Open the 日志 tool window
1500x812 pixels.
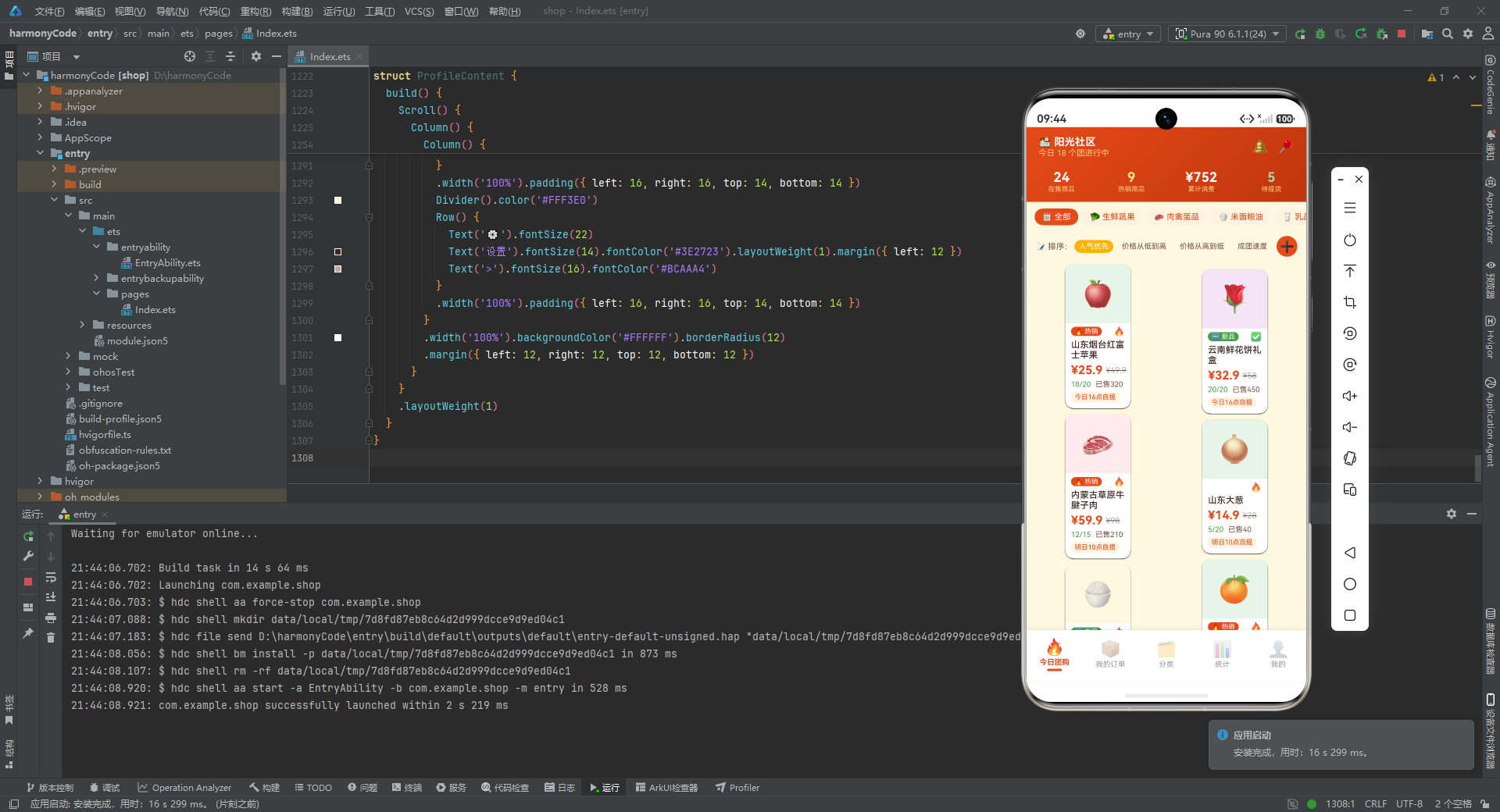560,787
